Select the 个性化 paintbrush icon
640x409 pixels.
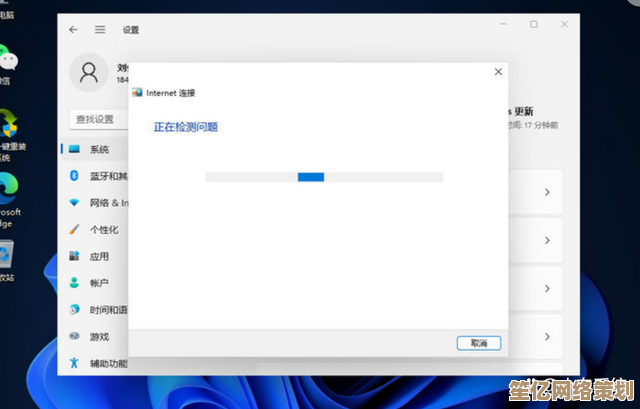click(74, 230)
